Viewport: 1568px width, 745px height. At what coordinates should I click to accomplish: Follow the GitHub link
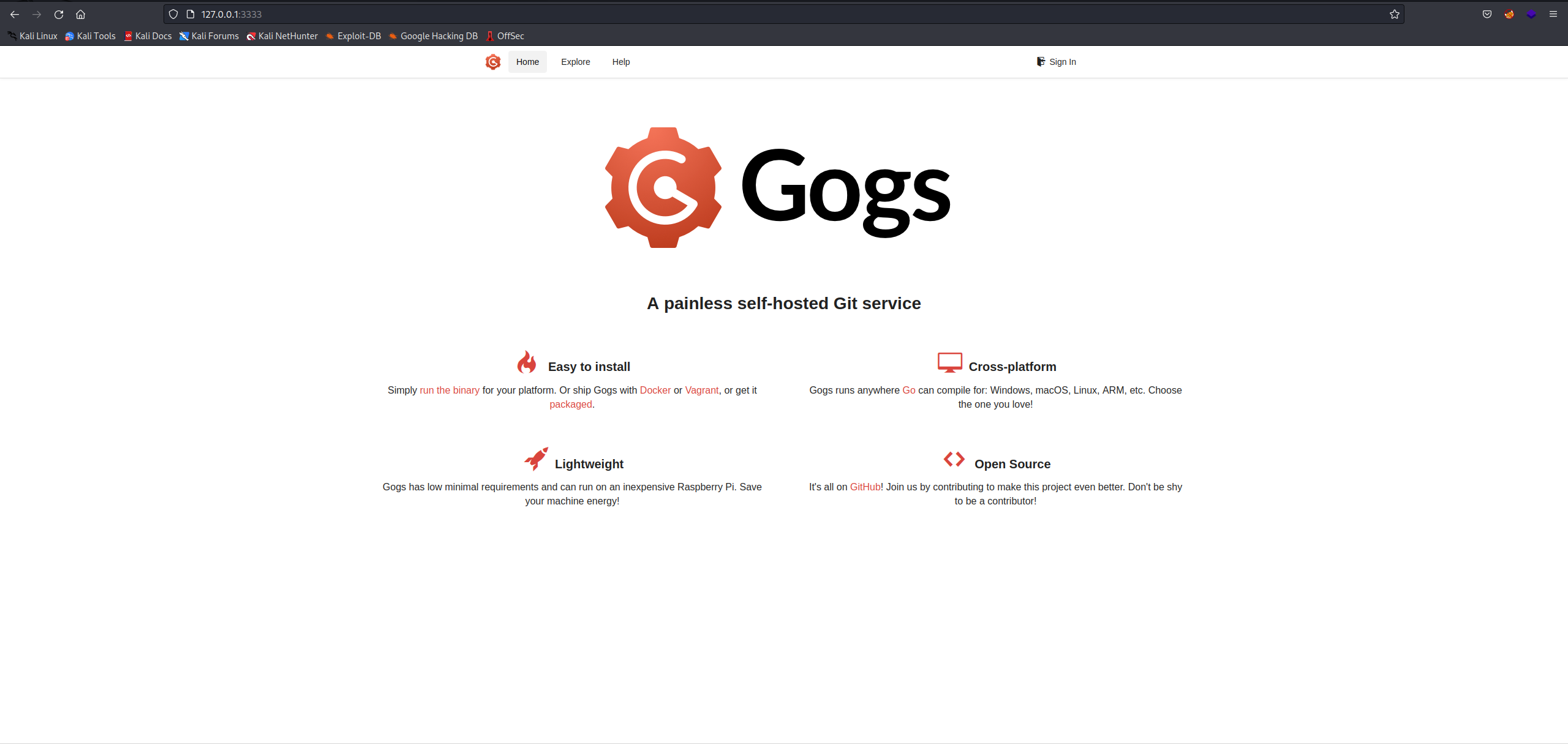864,487
